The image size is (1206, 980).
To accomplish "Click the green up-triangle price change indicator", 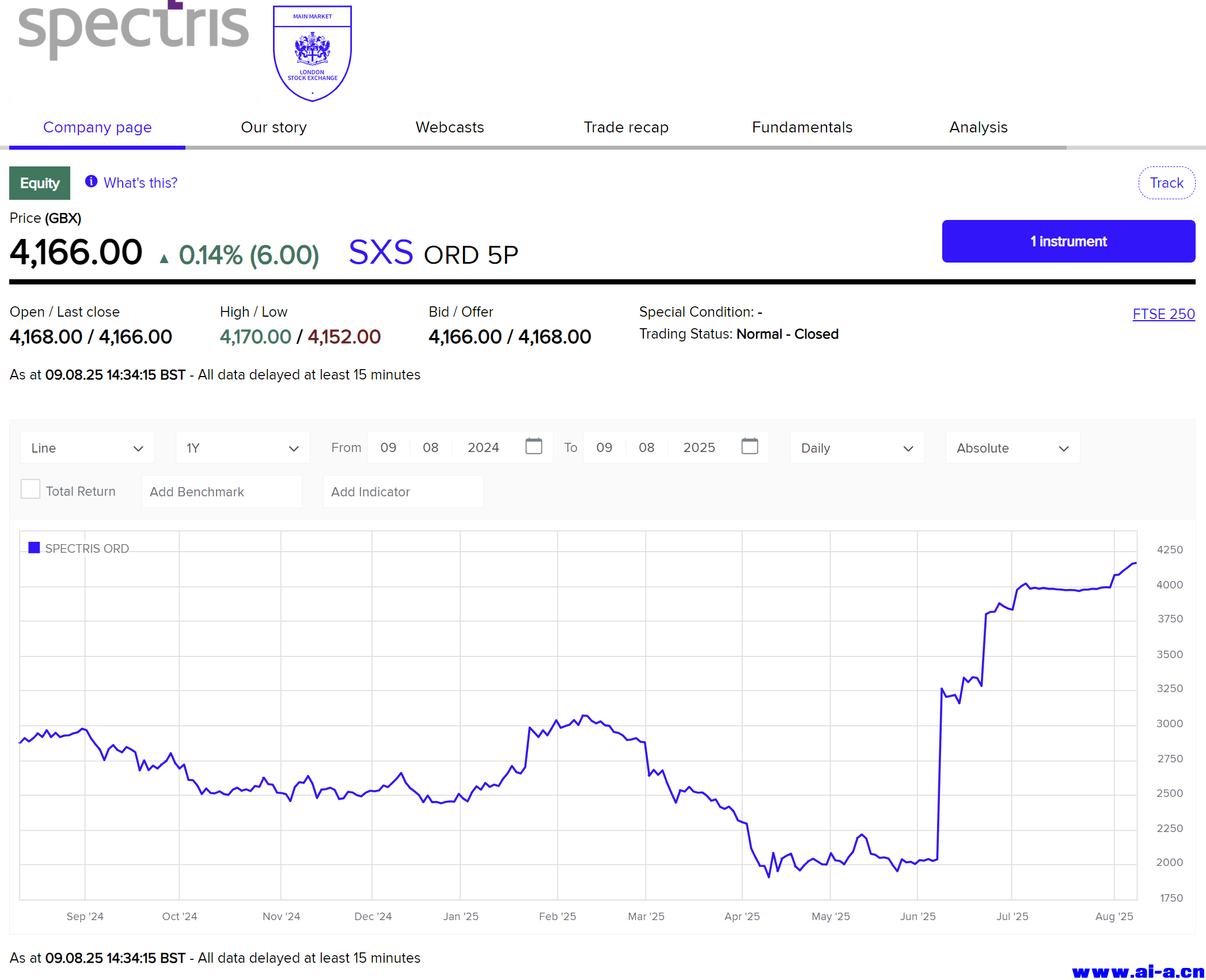I will tap(164, 259).
